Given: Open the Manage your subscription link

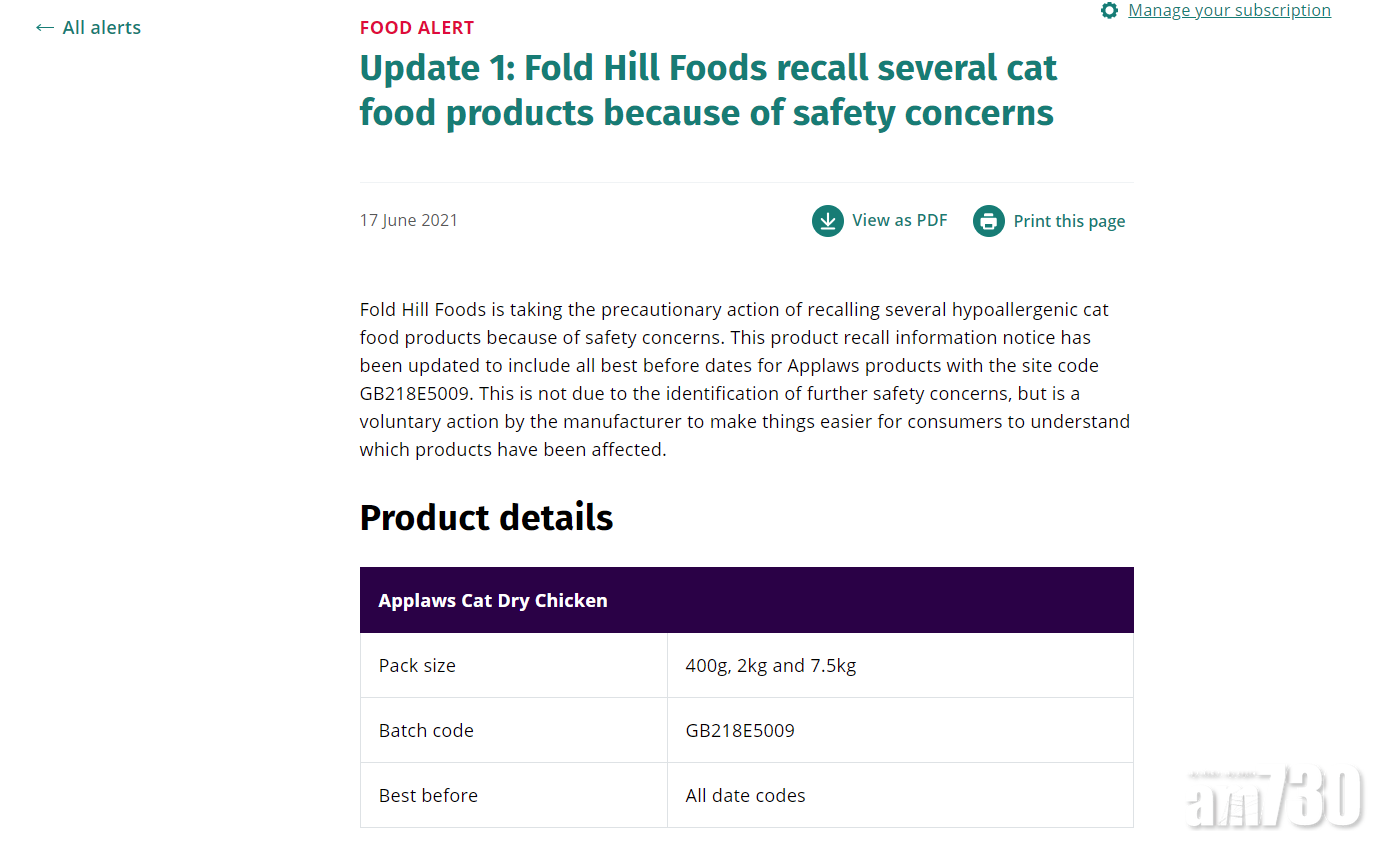Looking at the screenshot, I should (x=1229, y=11).
